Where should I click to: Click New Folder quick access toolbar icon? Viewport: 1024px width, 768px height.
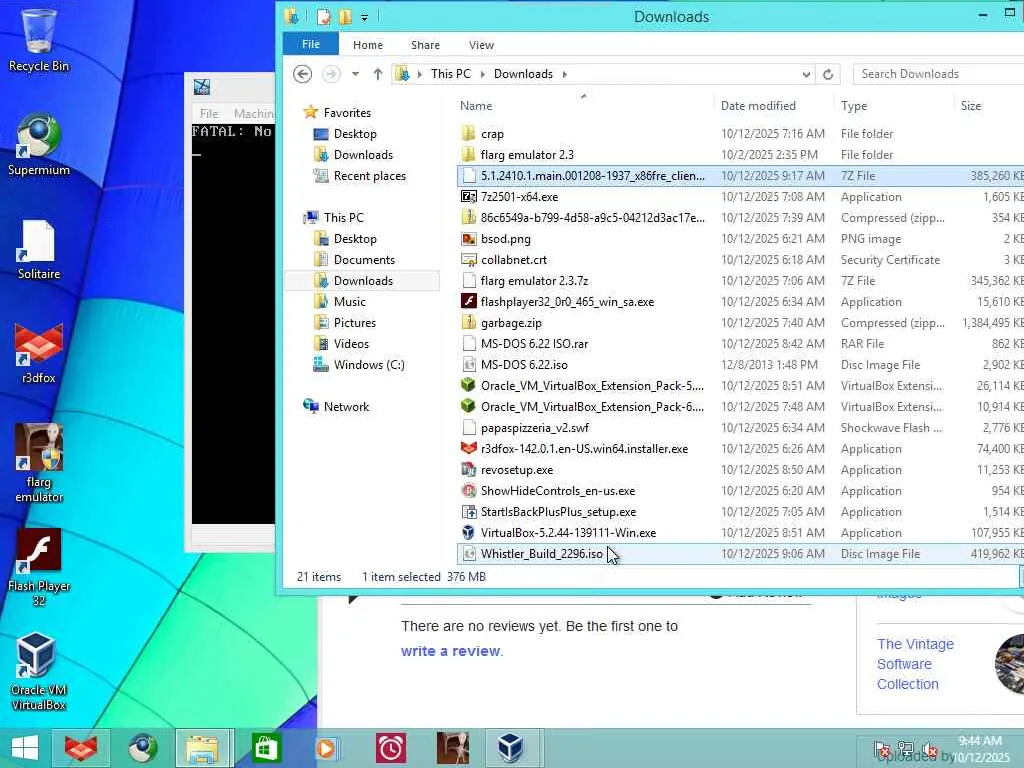click(345, 17)
